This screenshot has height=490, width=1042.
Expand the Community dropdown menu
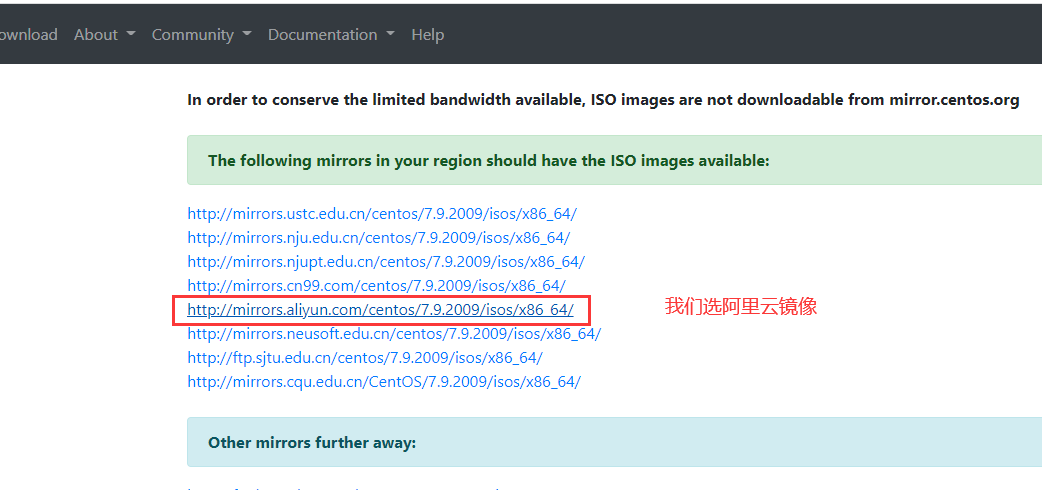point(201,35)
